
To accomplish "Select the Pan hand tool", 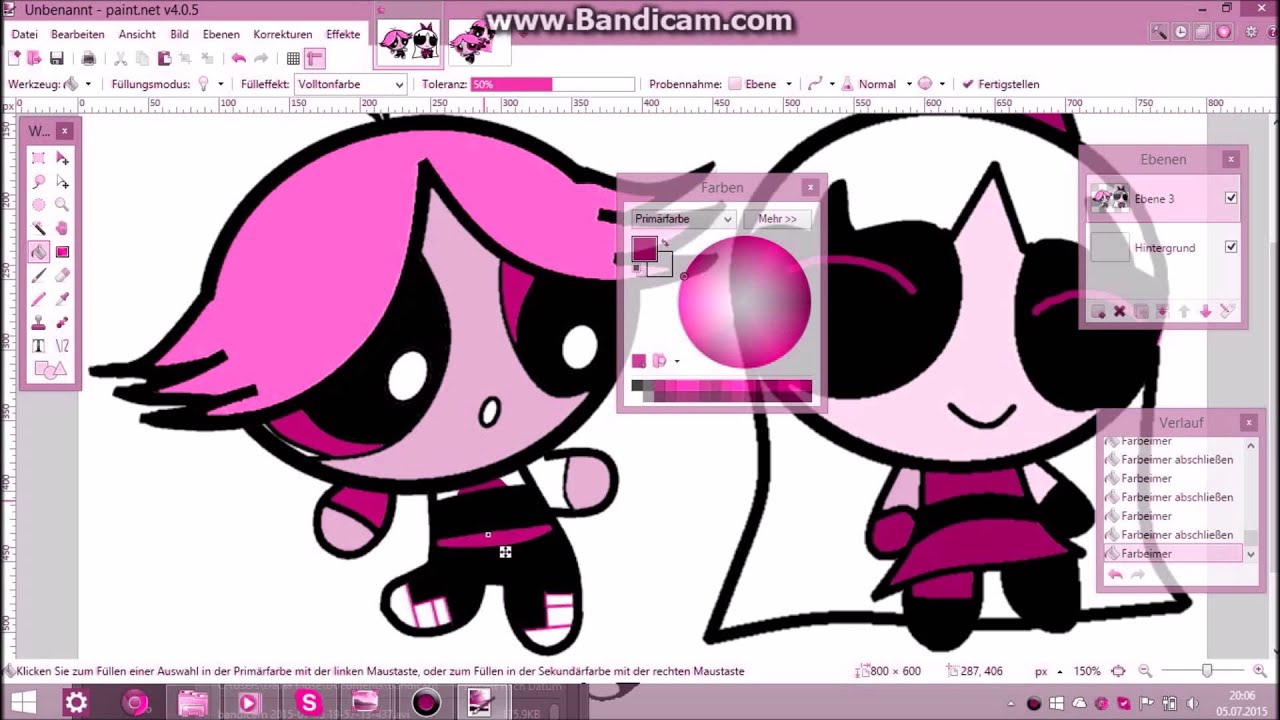I will pos(62,229).
